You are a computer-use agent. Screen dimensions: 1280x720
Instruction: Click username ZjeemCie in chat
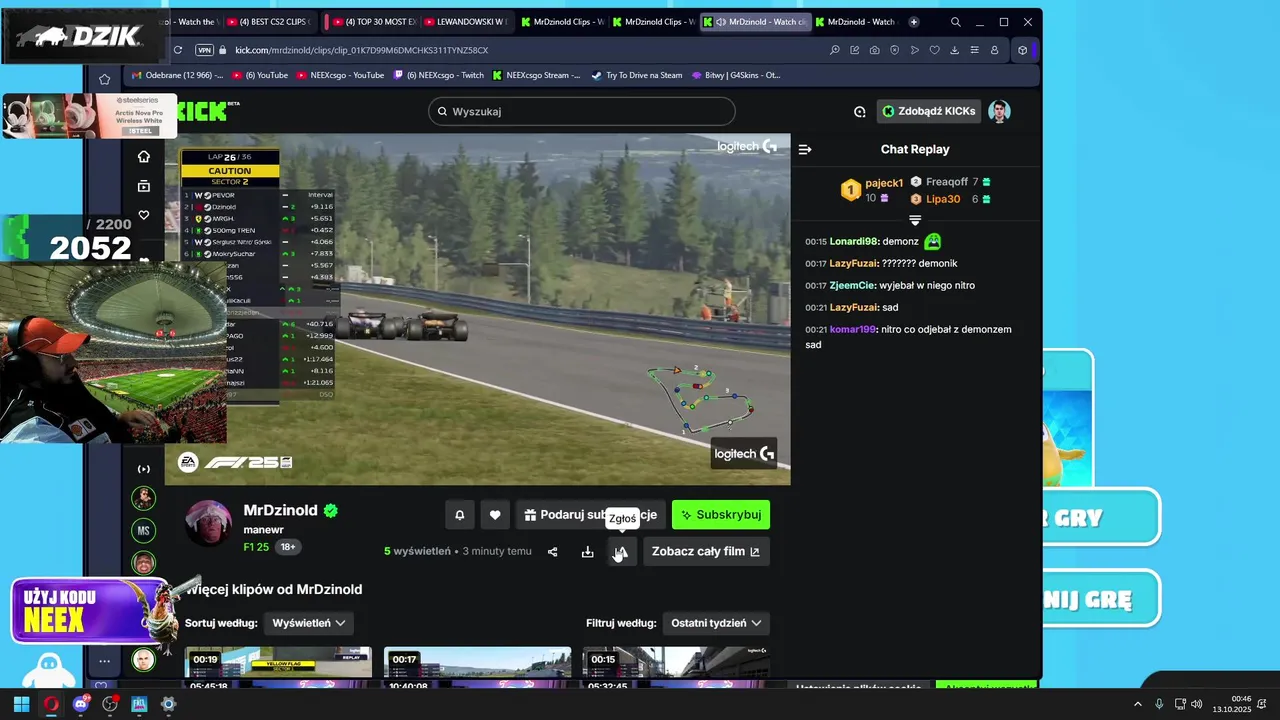[x=852, y=285]
